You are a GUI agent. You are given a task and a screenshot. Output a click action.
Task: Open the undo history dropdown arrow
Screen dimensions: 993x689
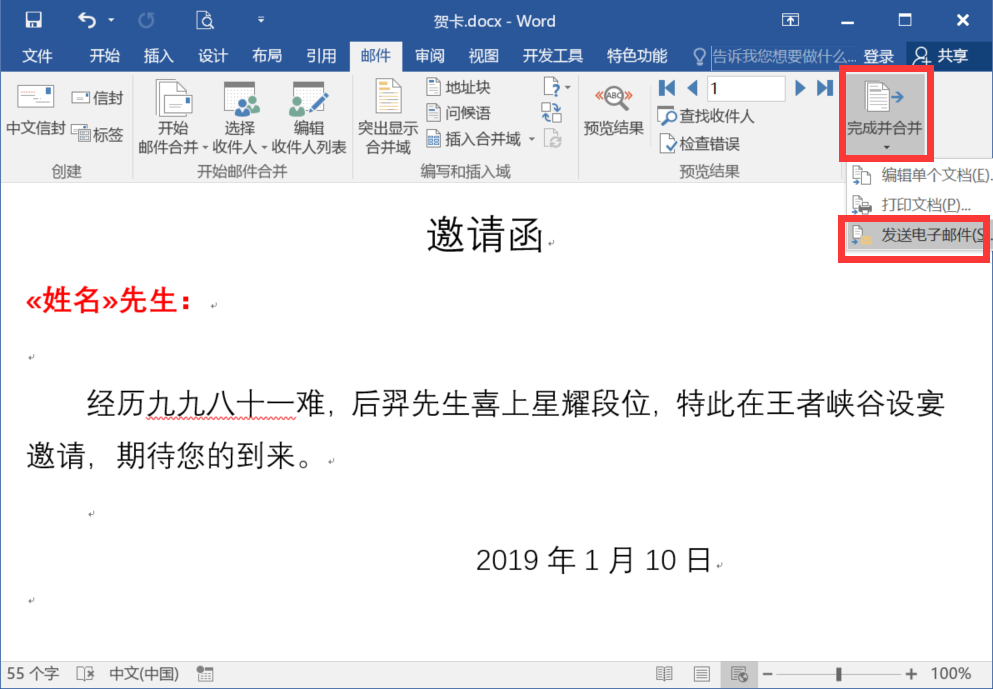[x=111, y=20]
